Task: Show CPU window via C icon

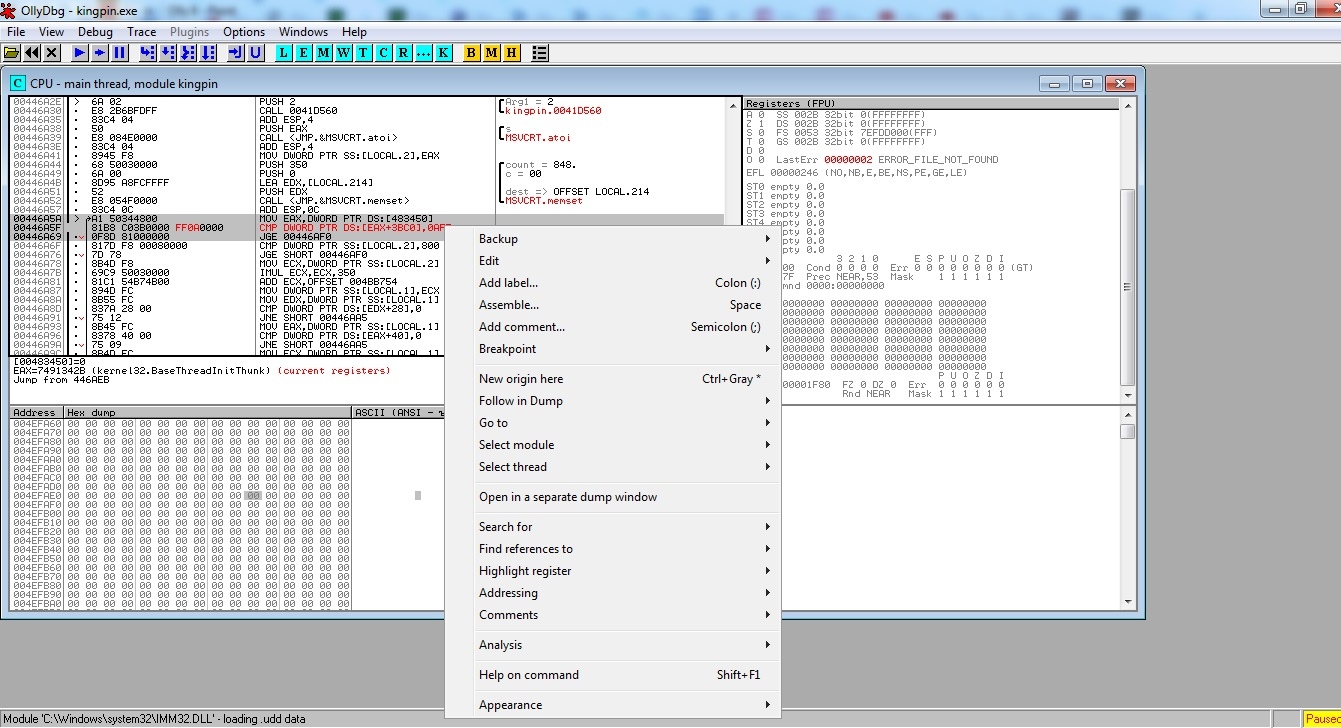Action: click(384, 52)
